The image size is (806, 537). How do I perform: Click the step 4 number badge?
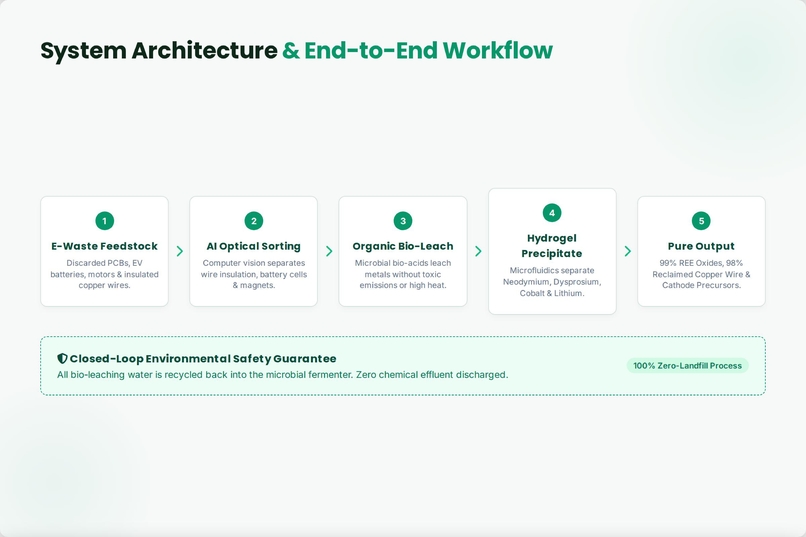[x=552, y=213]
